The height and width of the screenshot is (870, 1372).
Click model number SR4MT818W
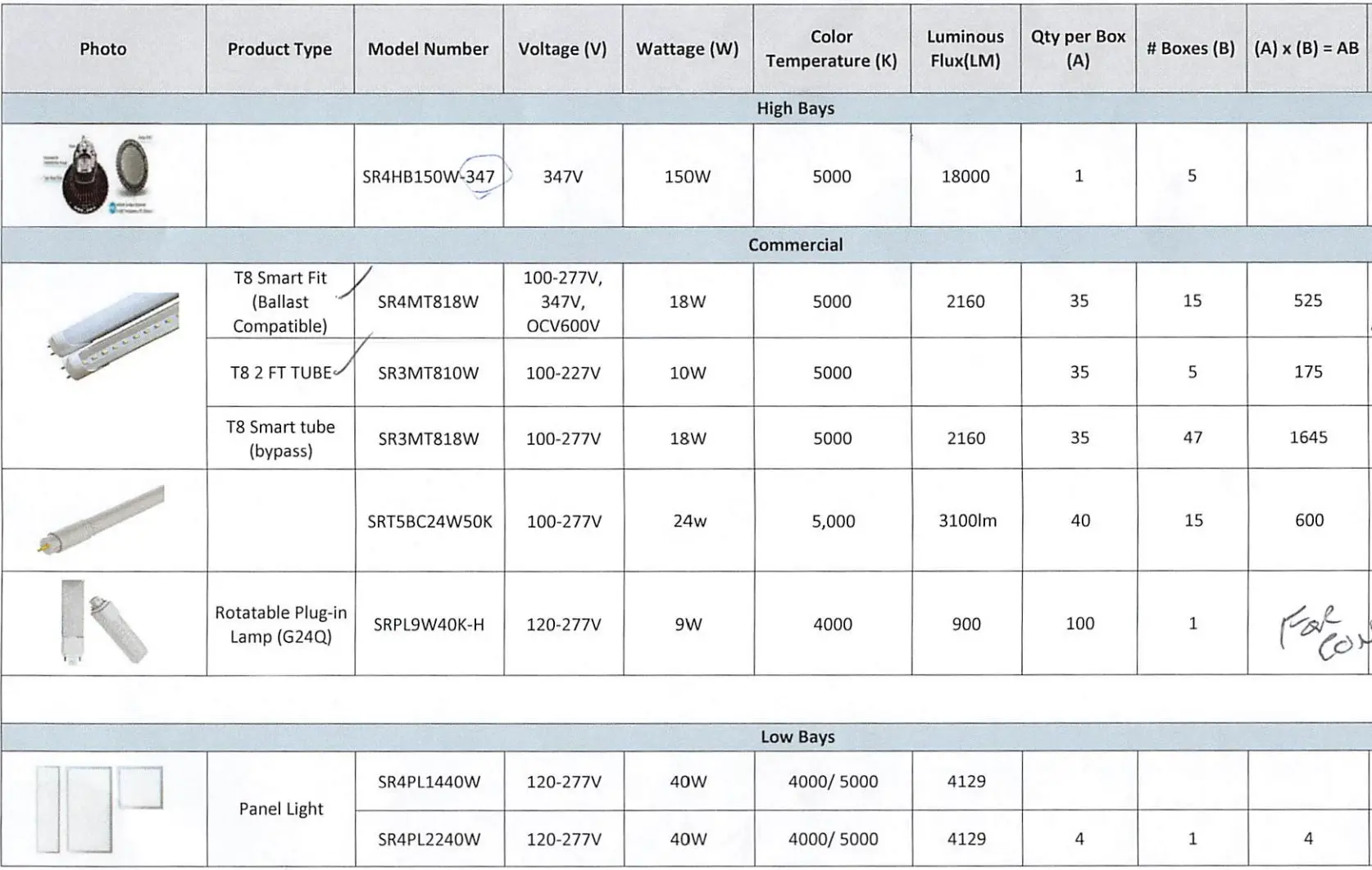tap(428, 301)
